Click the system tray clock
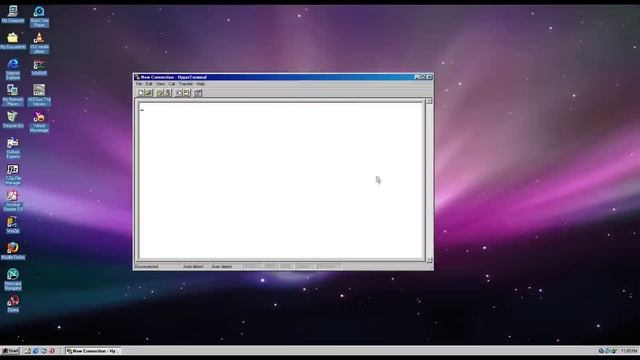Screen dimensions: 640x360 pyautogui.click(x=629, y=351)
